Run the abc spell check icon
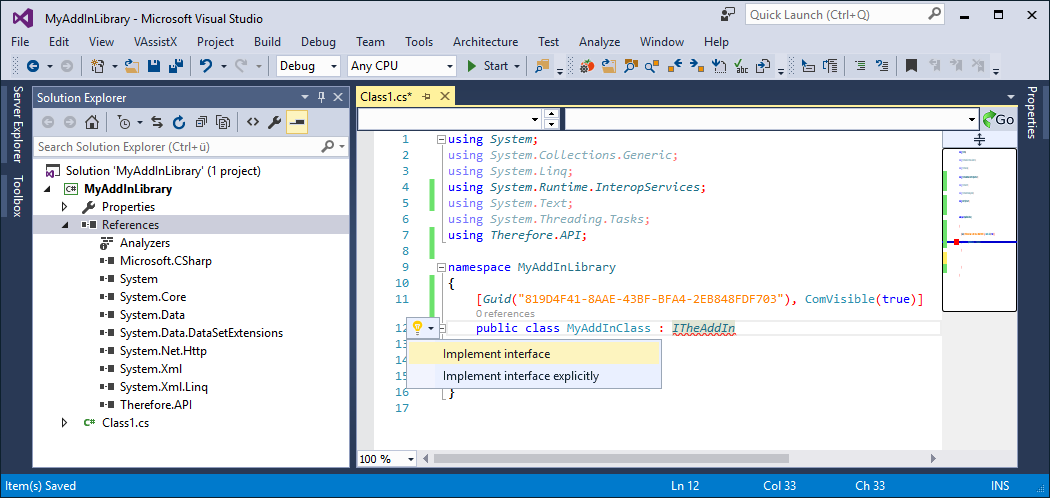1050x498 pixels. [x=741, y=66]
